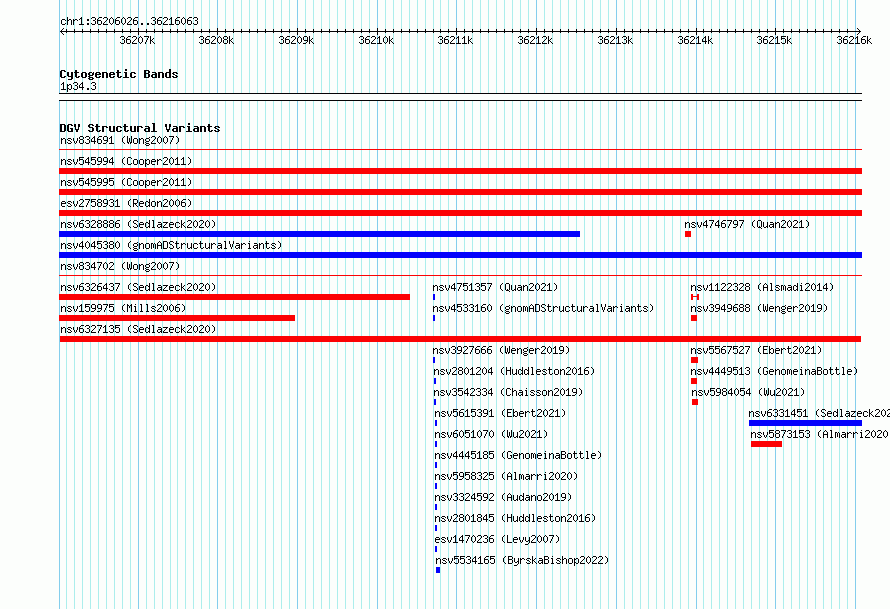Image resolution: width=890 pixels, height=609 pixels.
Task: Click the nsv834691 (Wong2007) variant label
Action: 120,140
